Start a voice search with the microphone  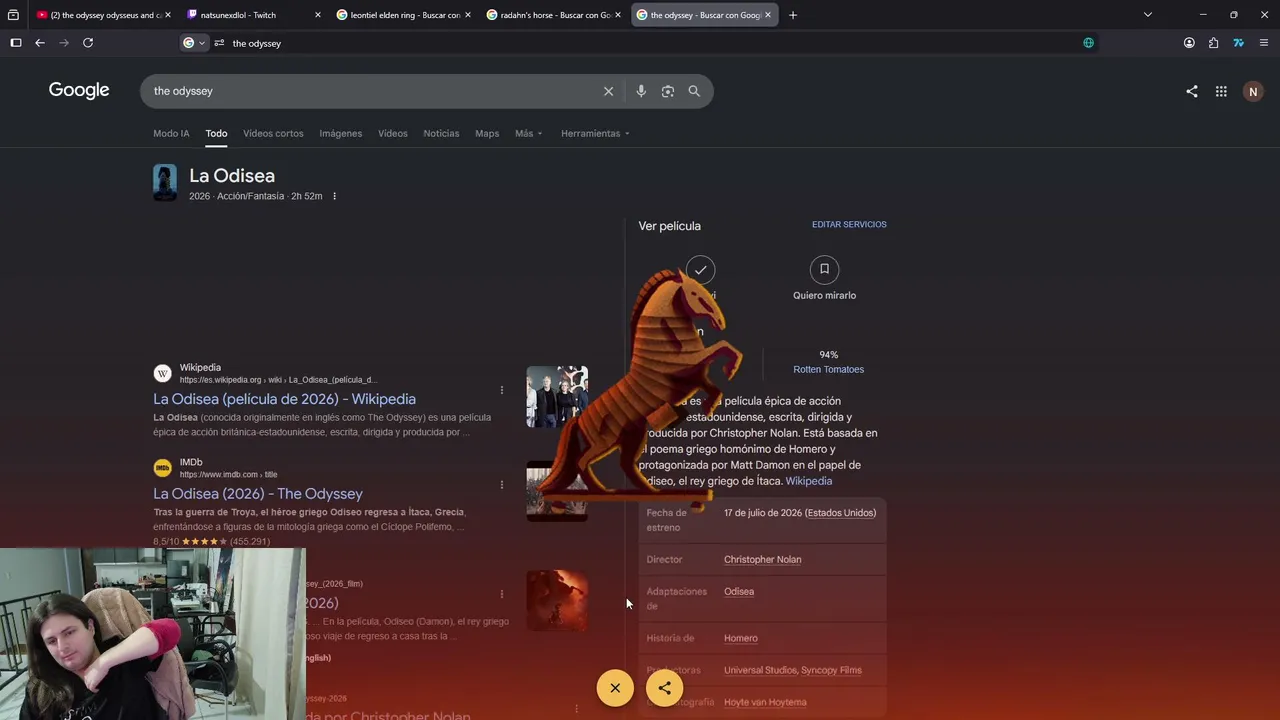pos(641,91)
